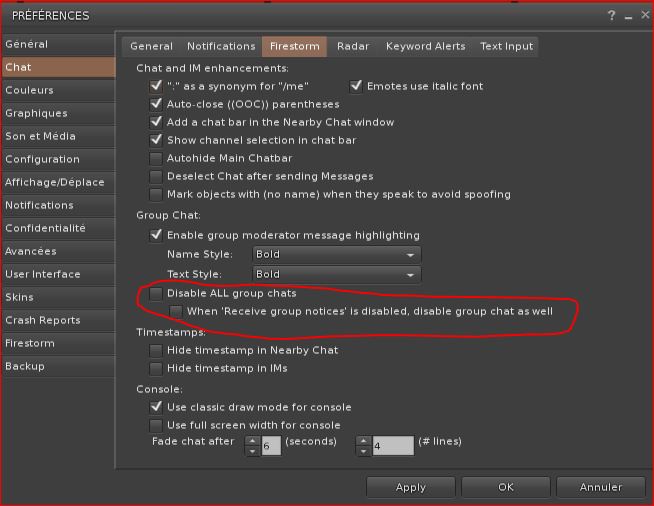Open the Text Input tab
Viewport: 654px width, 506px height.
[x=506, y=46]
